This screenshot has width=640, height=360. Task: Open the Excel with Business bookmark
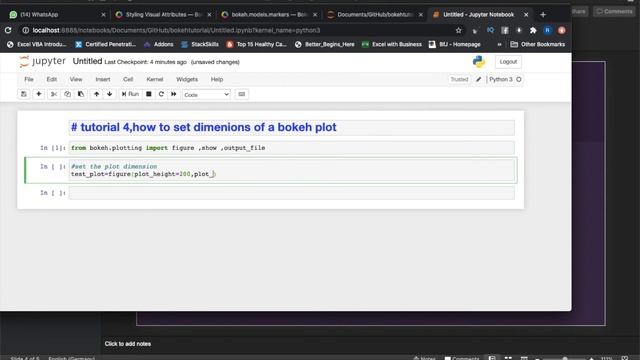coord(392,44)
